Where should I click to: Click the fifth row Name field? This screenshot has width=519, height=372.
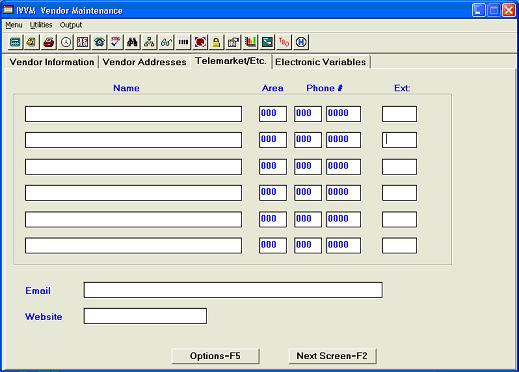point(133,220)
